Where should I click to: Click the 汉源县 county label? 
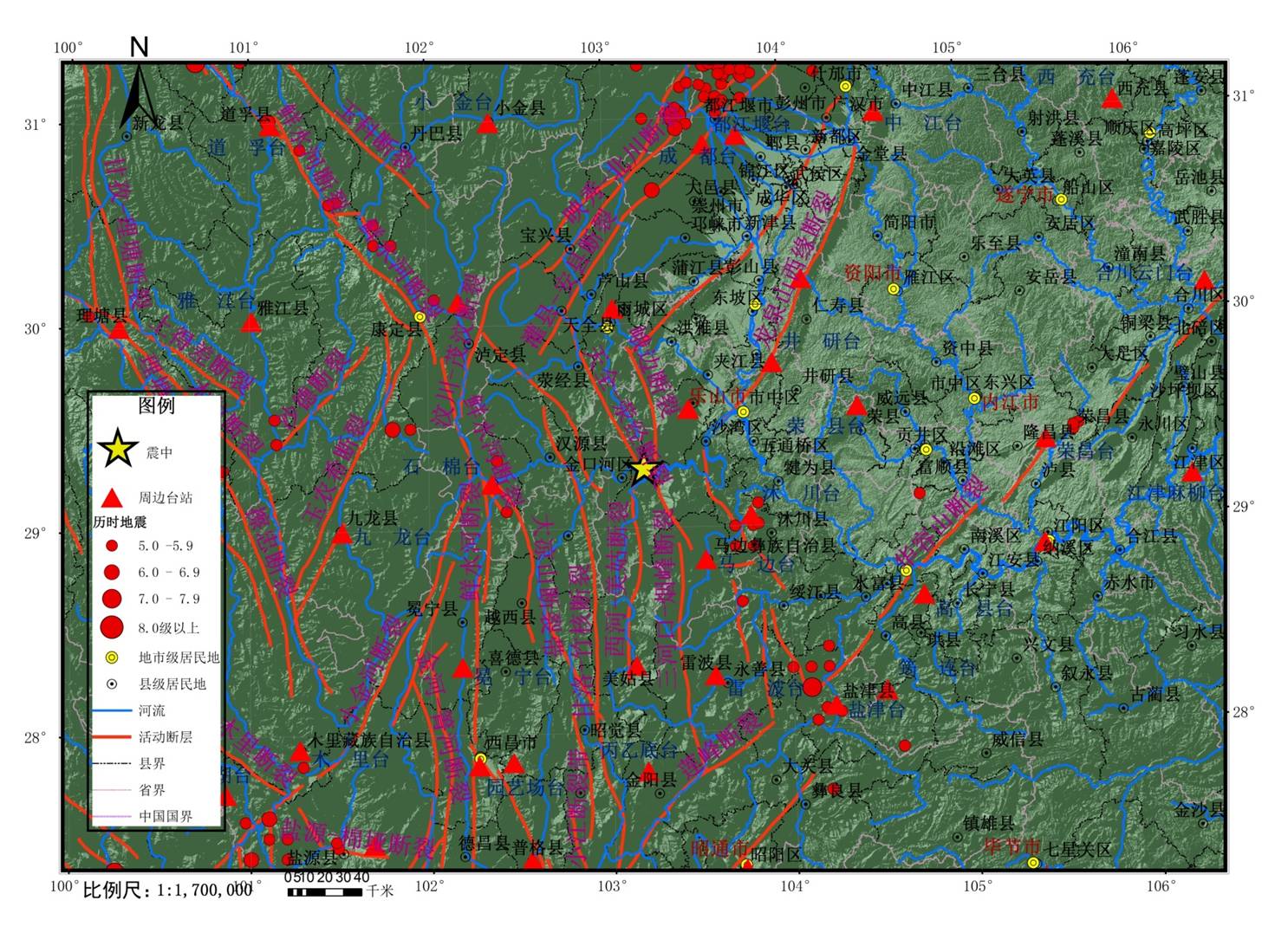click(x=581, y=444)
